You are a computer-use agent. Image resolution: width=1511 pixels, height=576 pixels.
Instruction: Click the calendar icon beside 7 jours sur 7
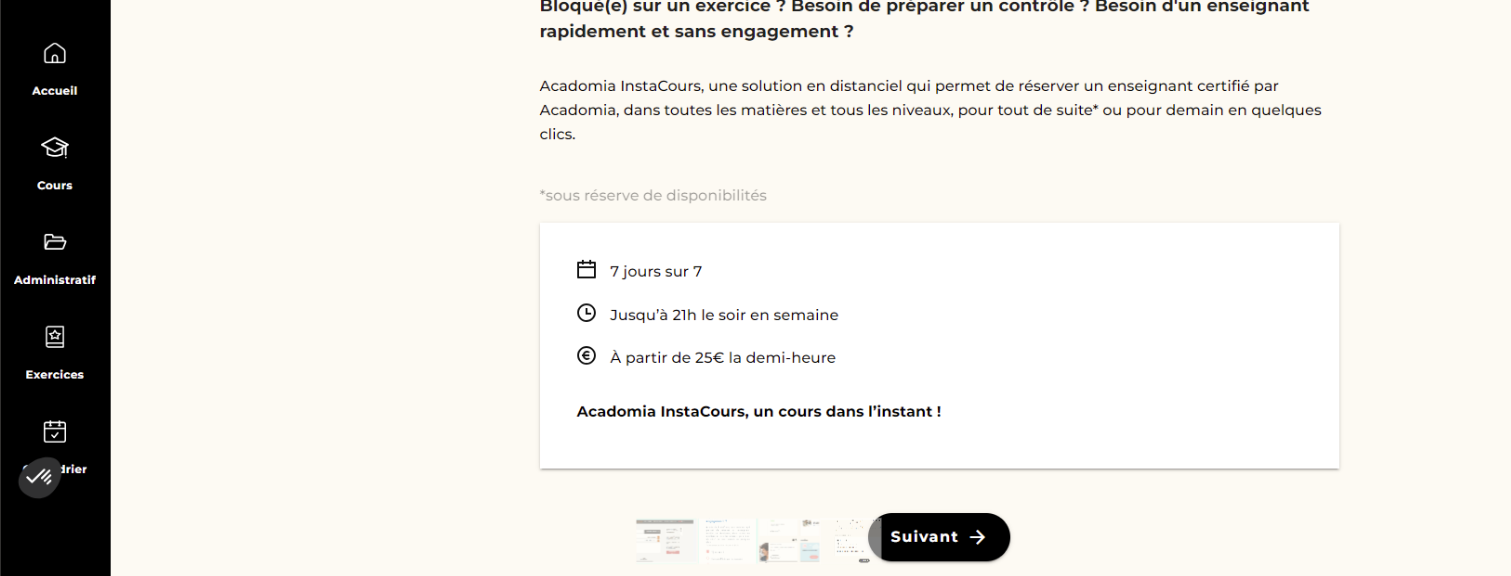pos(587,270)
